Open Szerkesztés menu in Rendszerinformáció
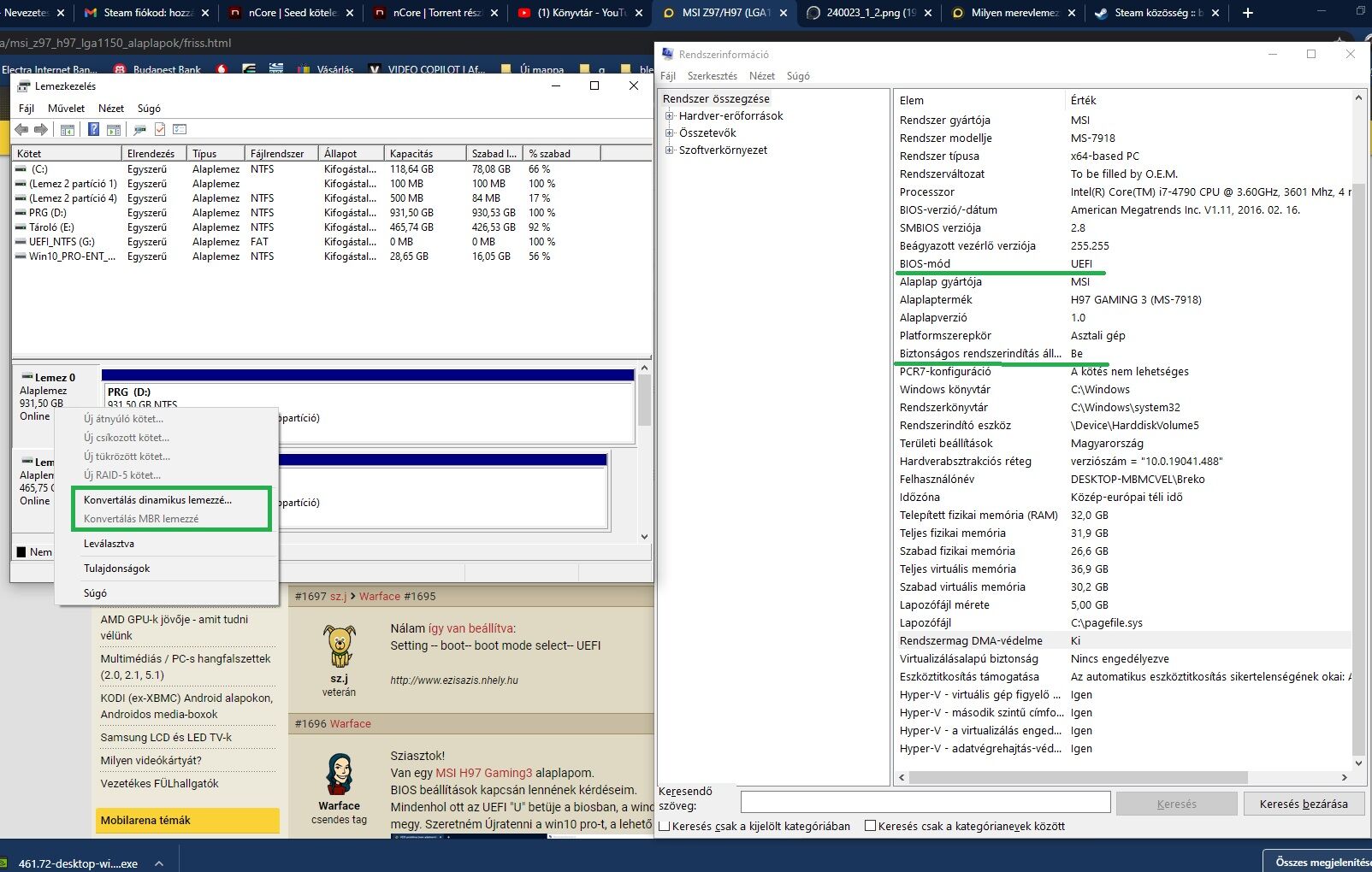The width and height of the screenshot is (1372, 872). [713, 76]
